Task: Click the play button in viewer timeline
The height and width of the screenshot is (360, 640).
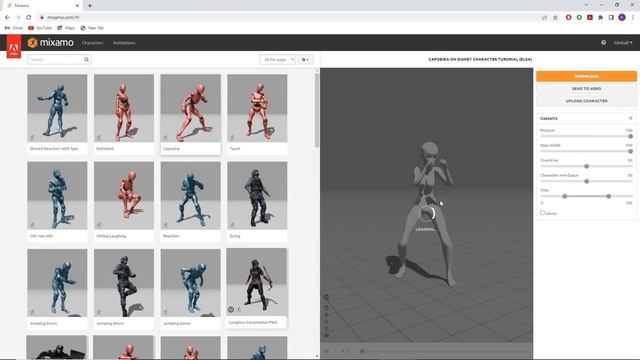Action: [x=327, y=351]
